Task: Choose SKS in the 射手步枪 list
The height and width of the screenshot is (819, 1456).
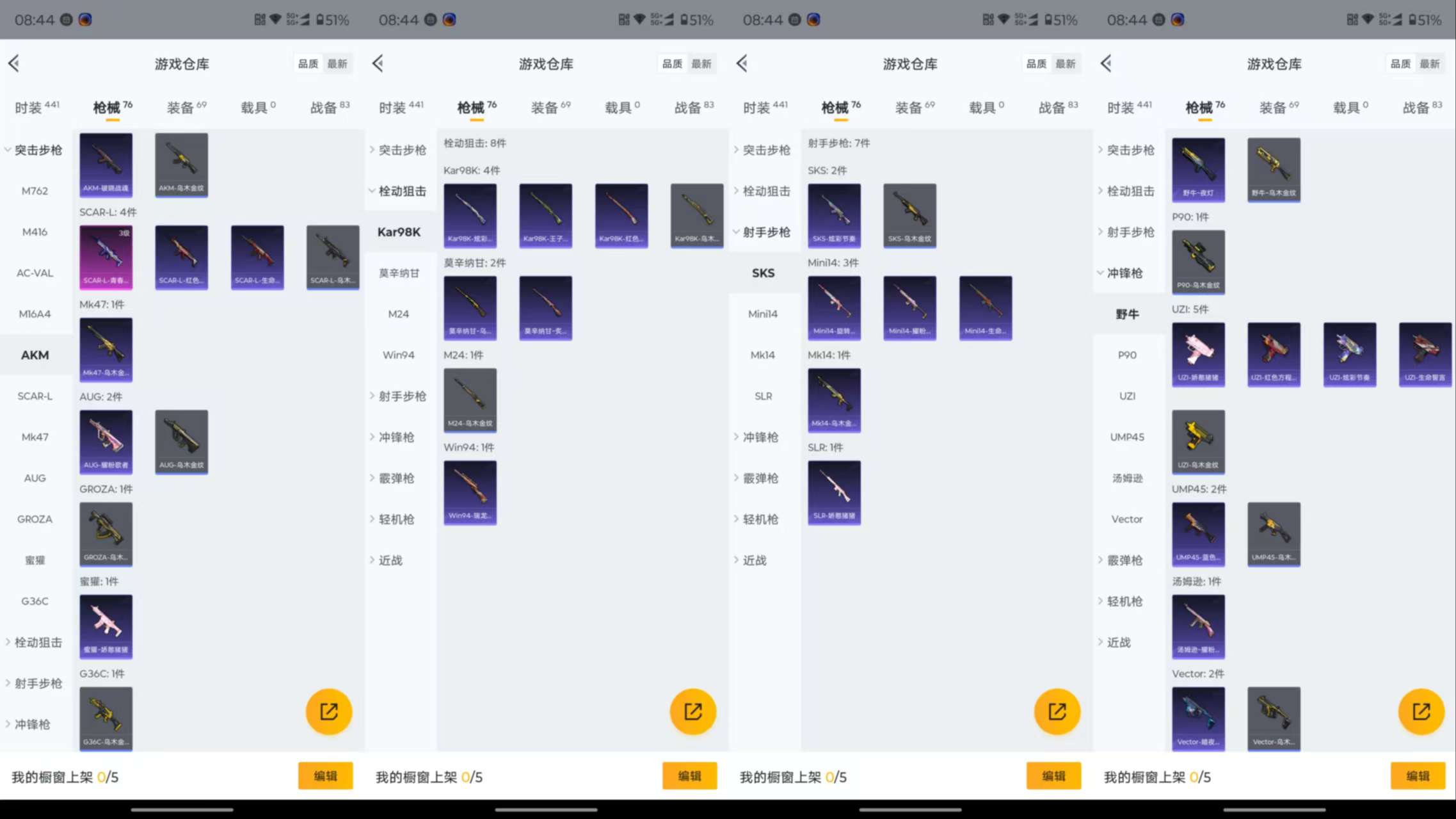Action: click(x=763, y=273)
